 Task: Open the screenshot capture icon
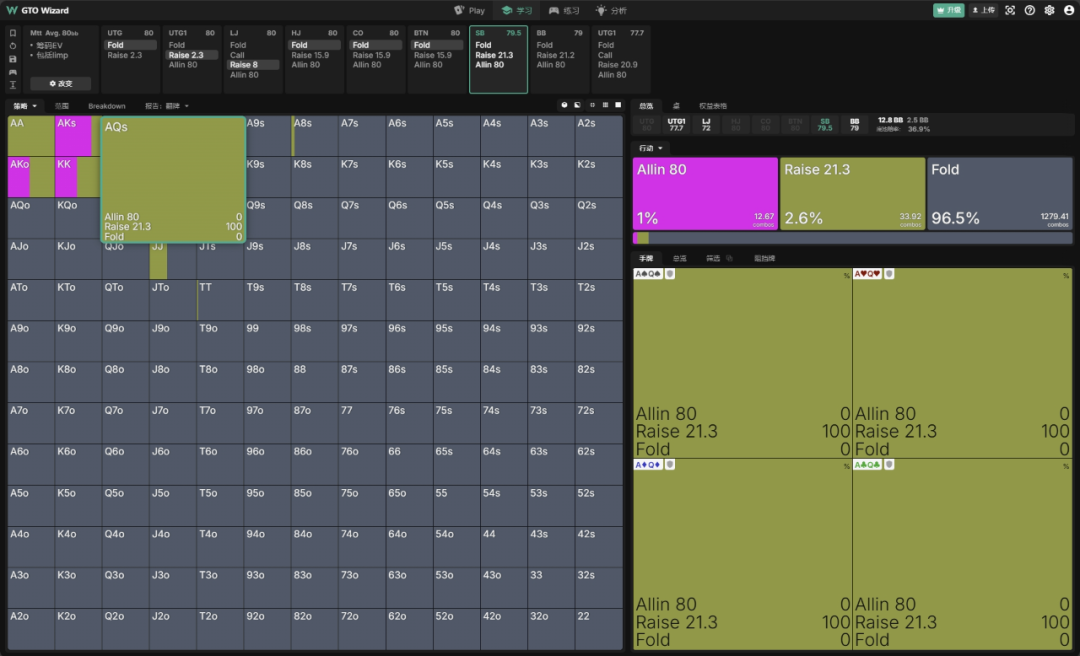tap(1010, 10)
